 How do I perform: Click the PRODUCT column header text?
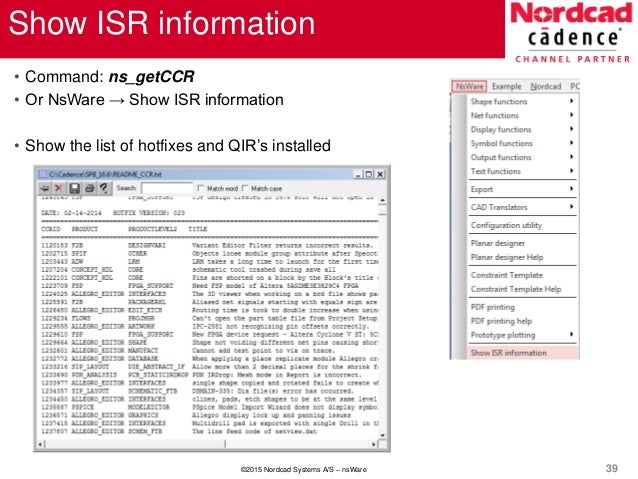coord(84,229)
